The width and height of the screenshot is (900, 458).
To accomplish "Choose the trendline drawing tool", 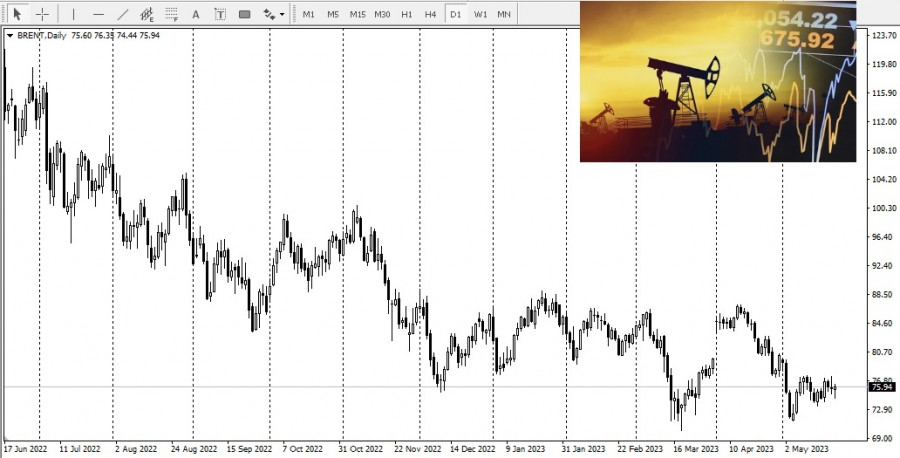I will 122,14.
